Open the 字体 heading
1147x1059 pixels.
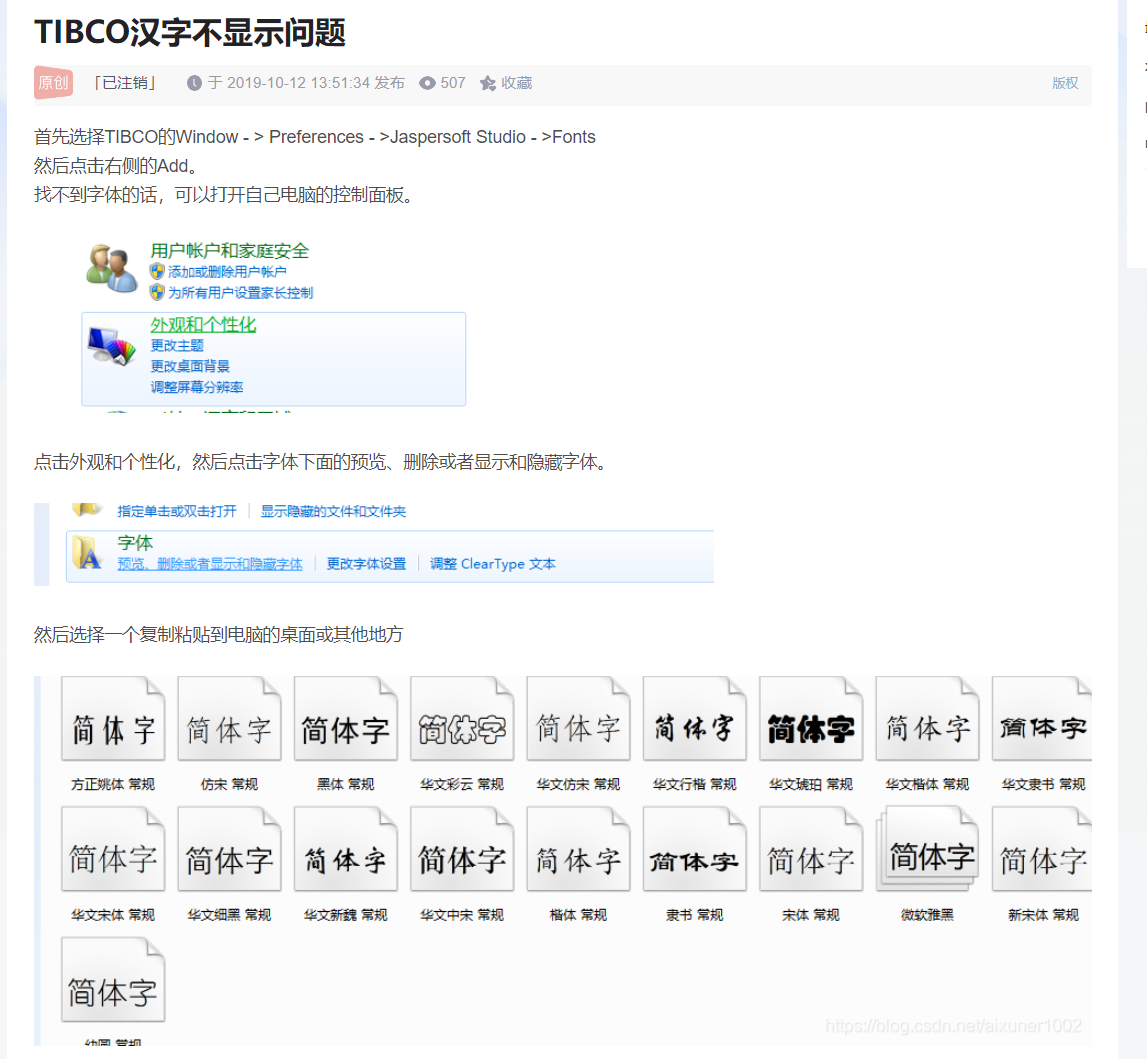[135, 543]
